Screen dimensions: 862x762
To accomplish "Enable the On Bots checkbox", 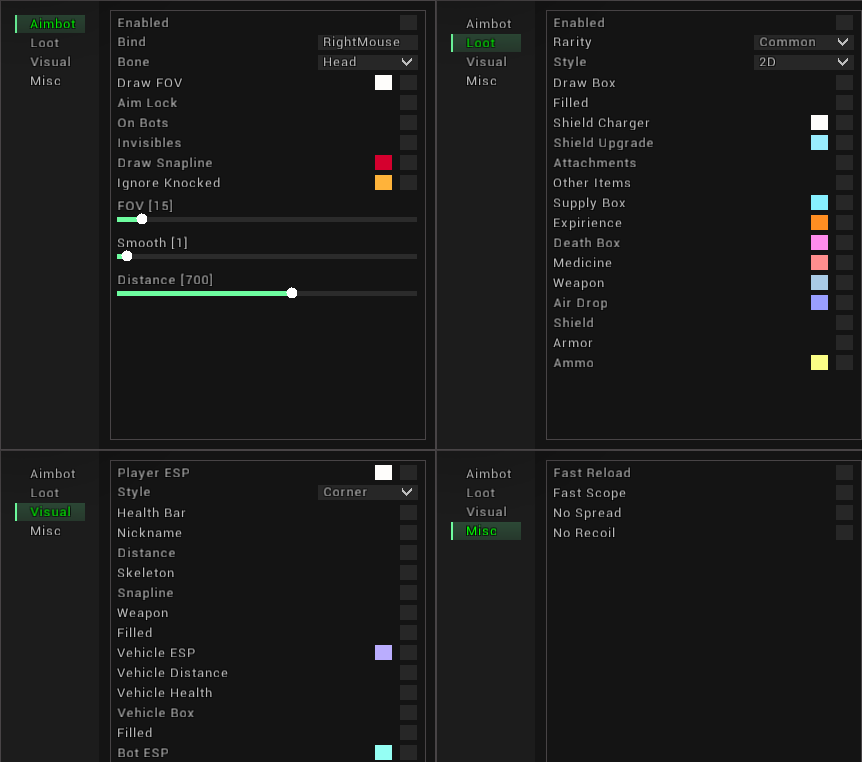I will pos(408,122).
